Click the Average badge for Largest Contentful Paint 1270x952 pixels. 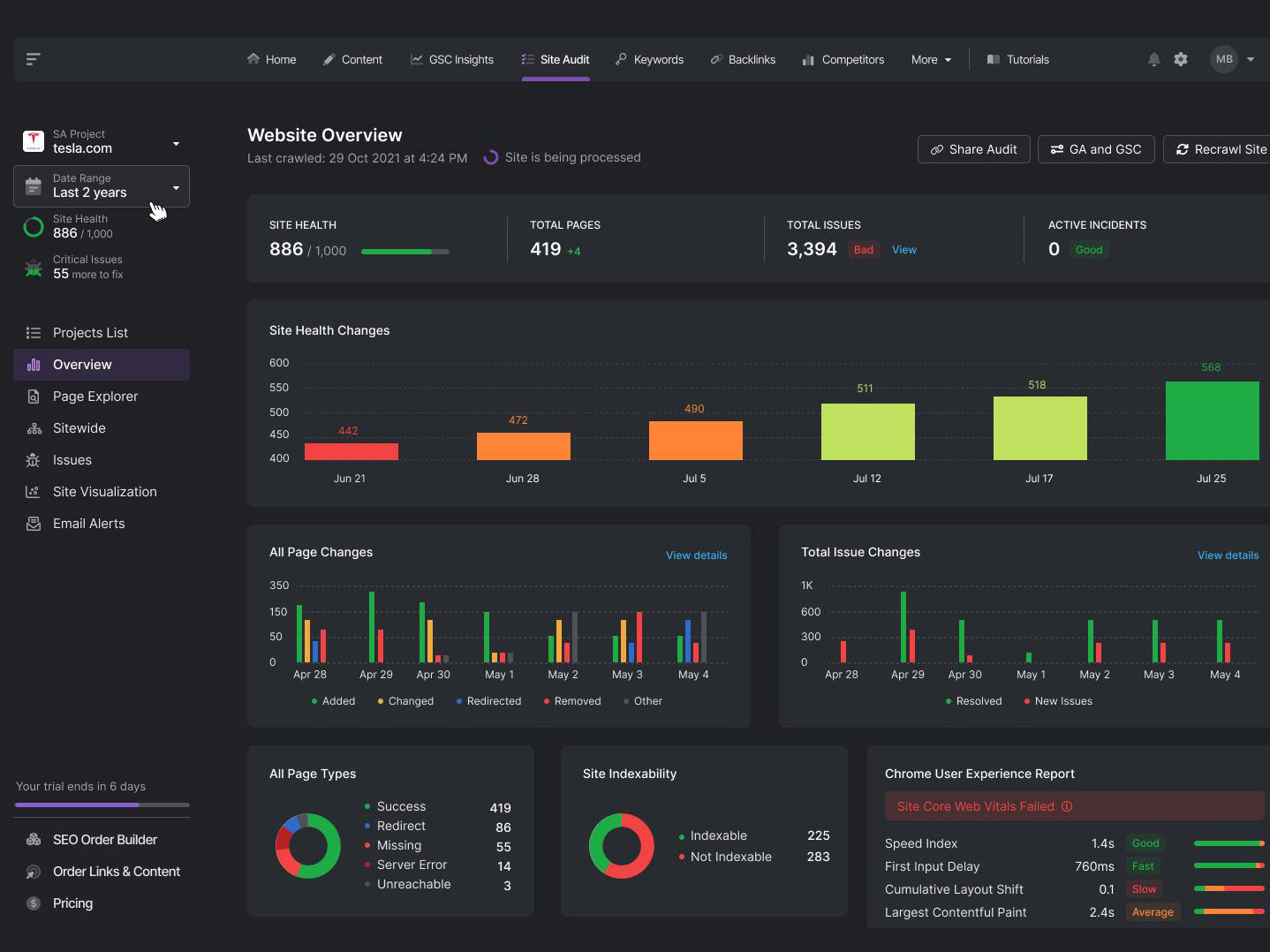point(1153,912)
